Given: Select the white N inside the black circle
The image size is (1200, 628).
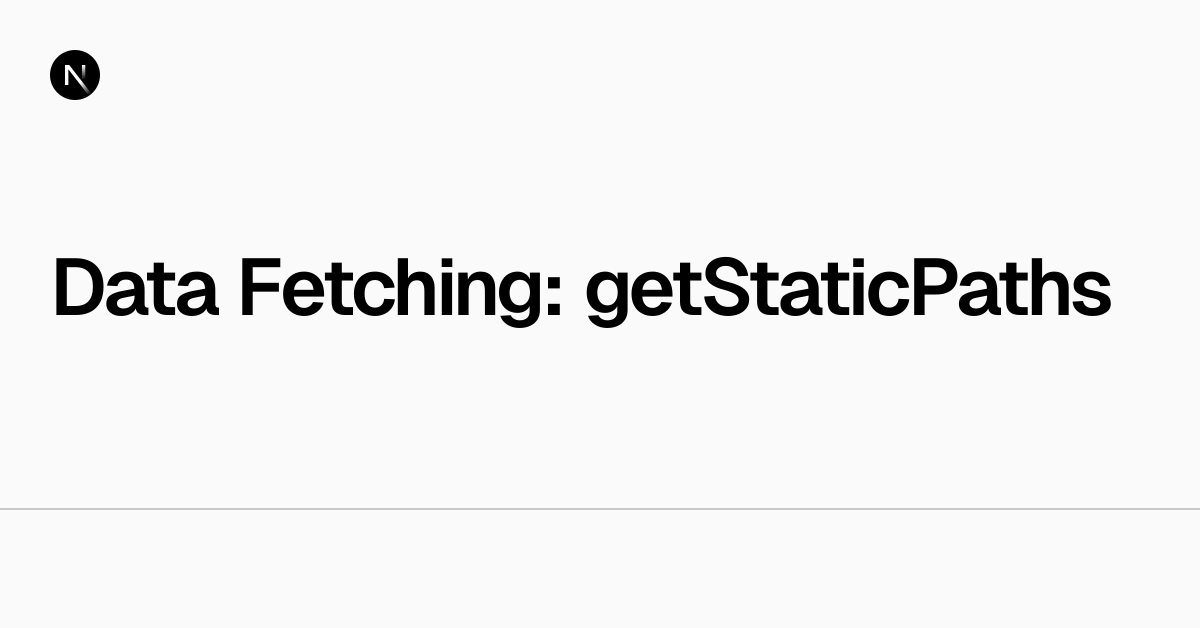Looking at the screenshot, I should click(x=75, y=76).
